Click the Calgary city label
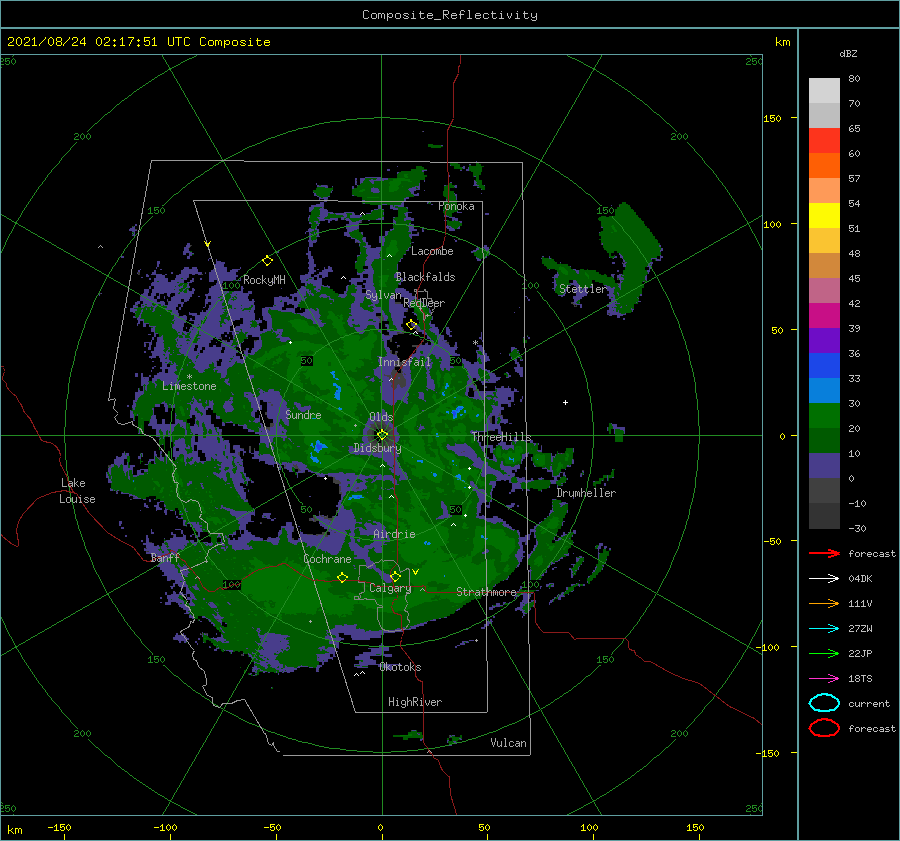This screenshot has width=900, height=841. (x=390, y=588)
